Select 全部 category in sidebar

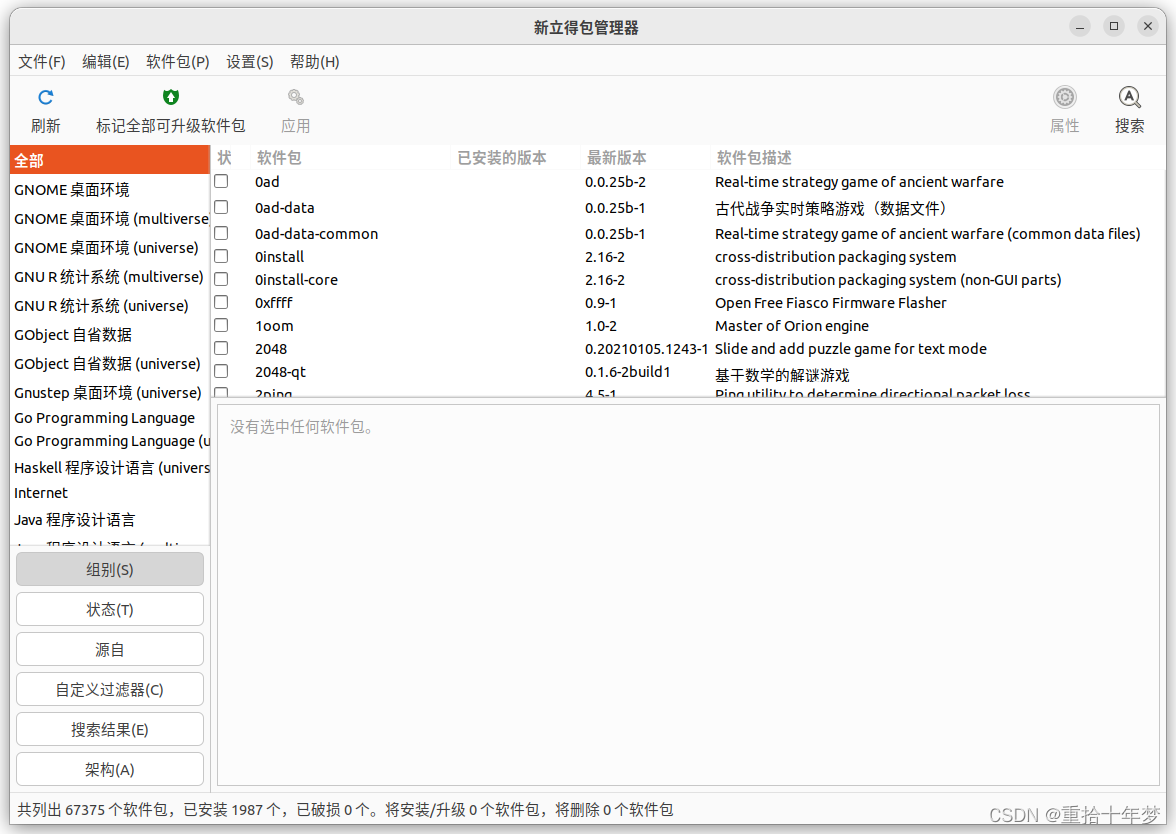coord(110,160)
